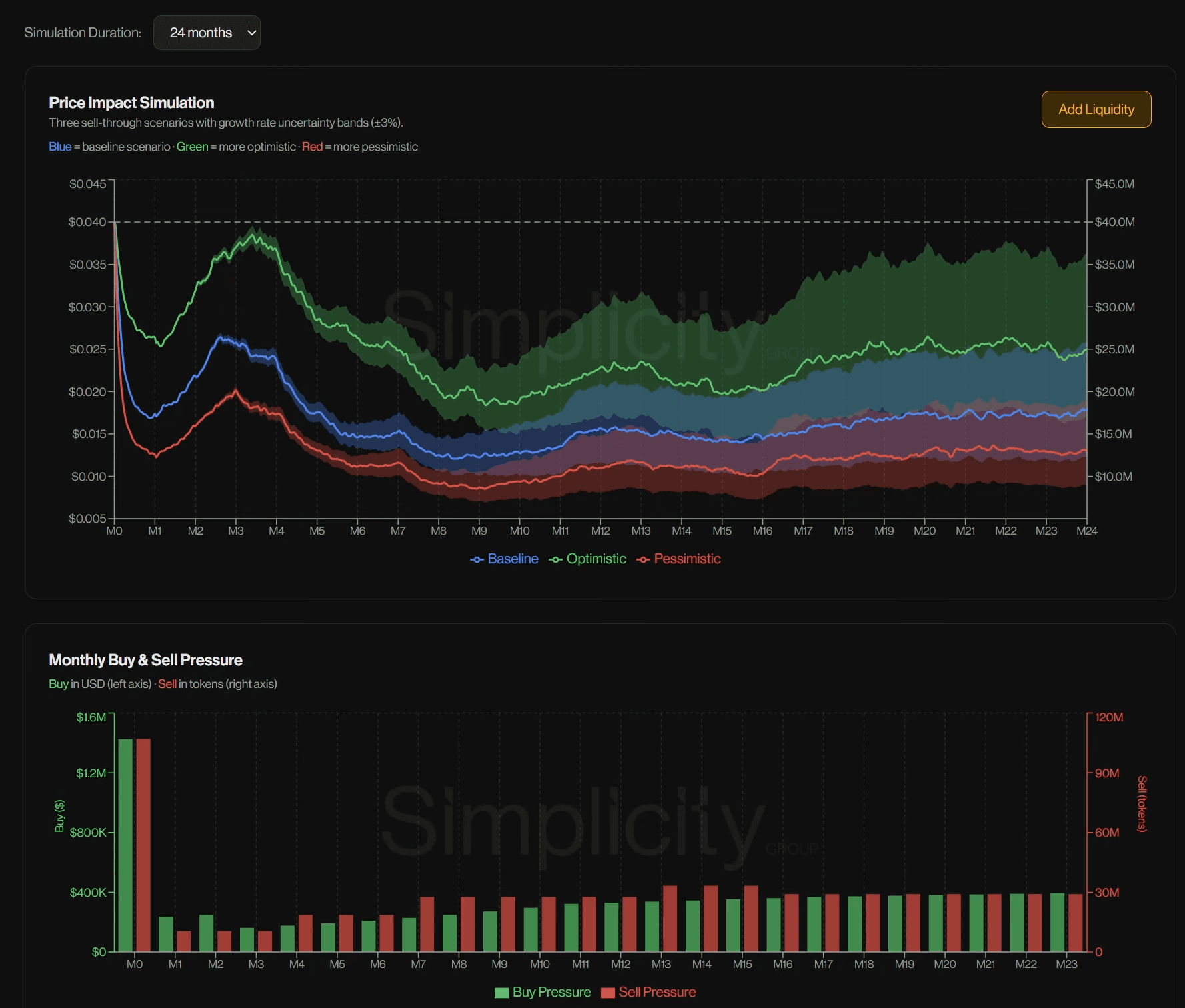Click the Simulation Duration label
The height and width of the screenshot is (1008, 1185).
pyautogui.click(x=83, y=33)
